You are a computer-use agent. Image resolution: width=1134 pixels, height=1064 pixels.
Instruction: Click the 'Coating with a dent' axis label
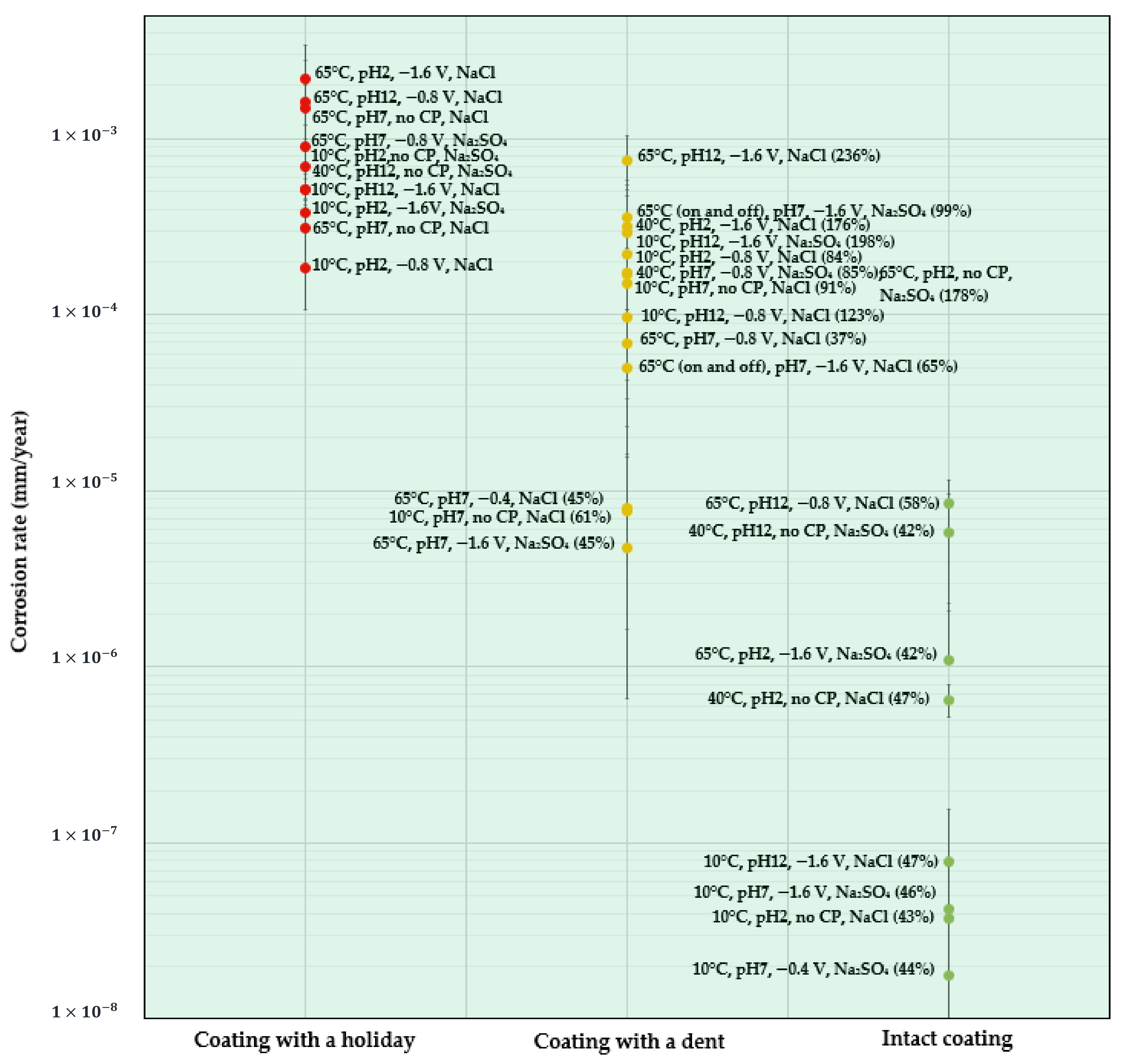click(629, 1041)
